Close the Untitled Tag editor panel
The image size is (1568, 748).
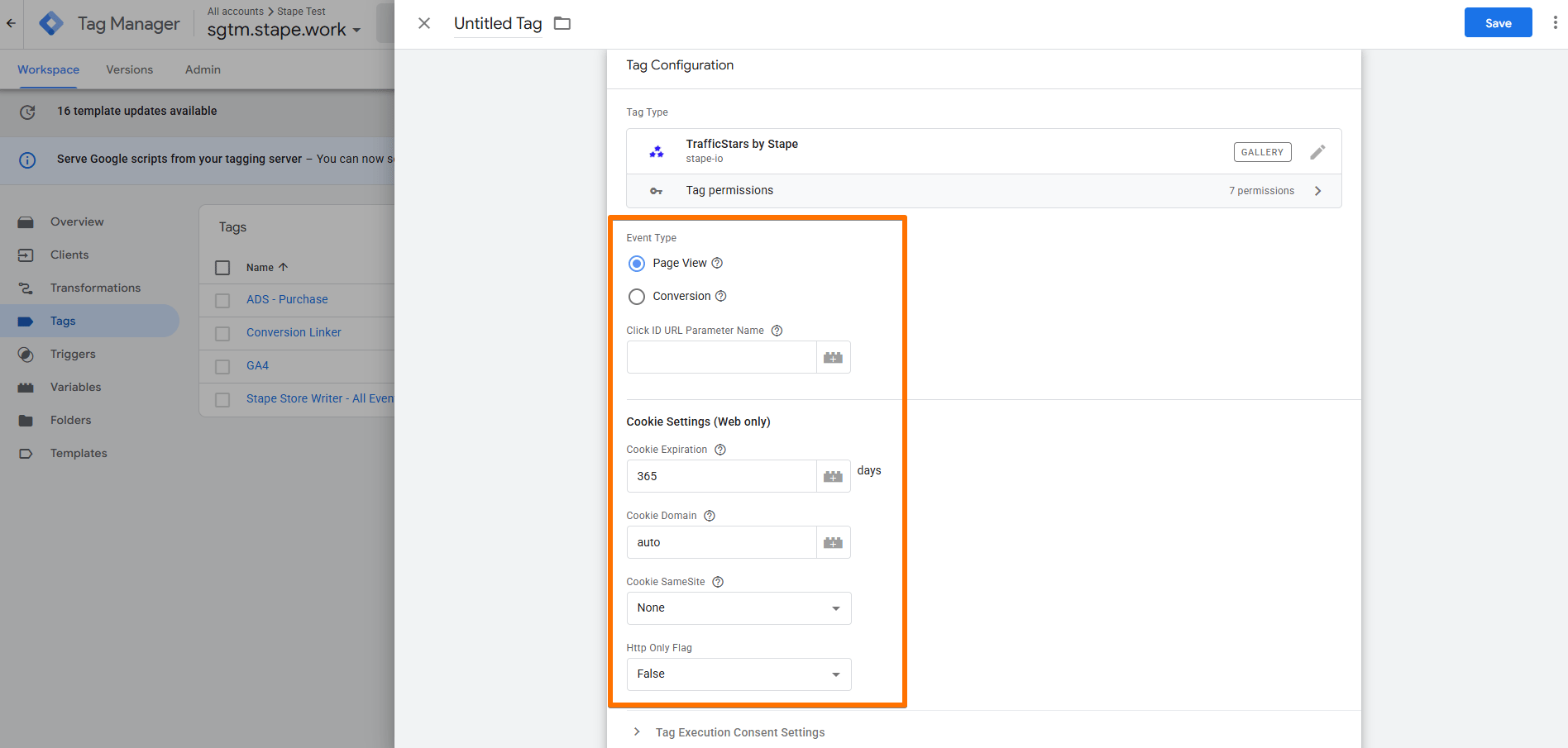[424, 23]
